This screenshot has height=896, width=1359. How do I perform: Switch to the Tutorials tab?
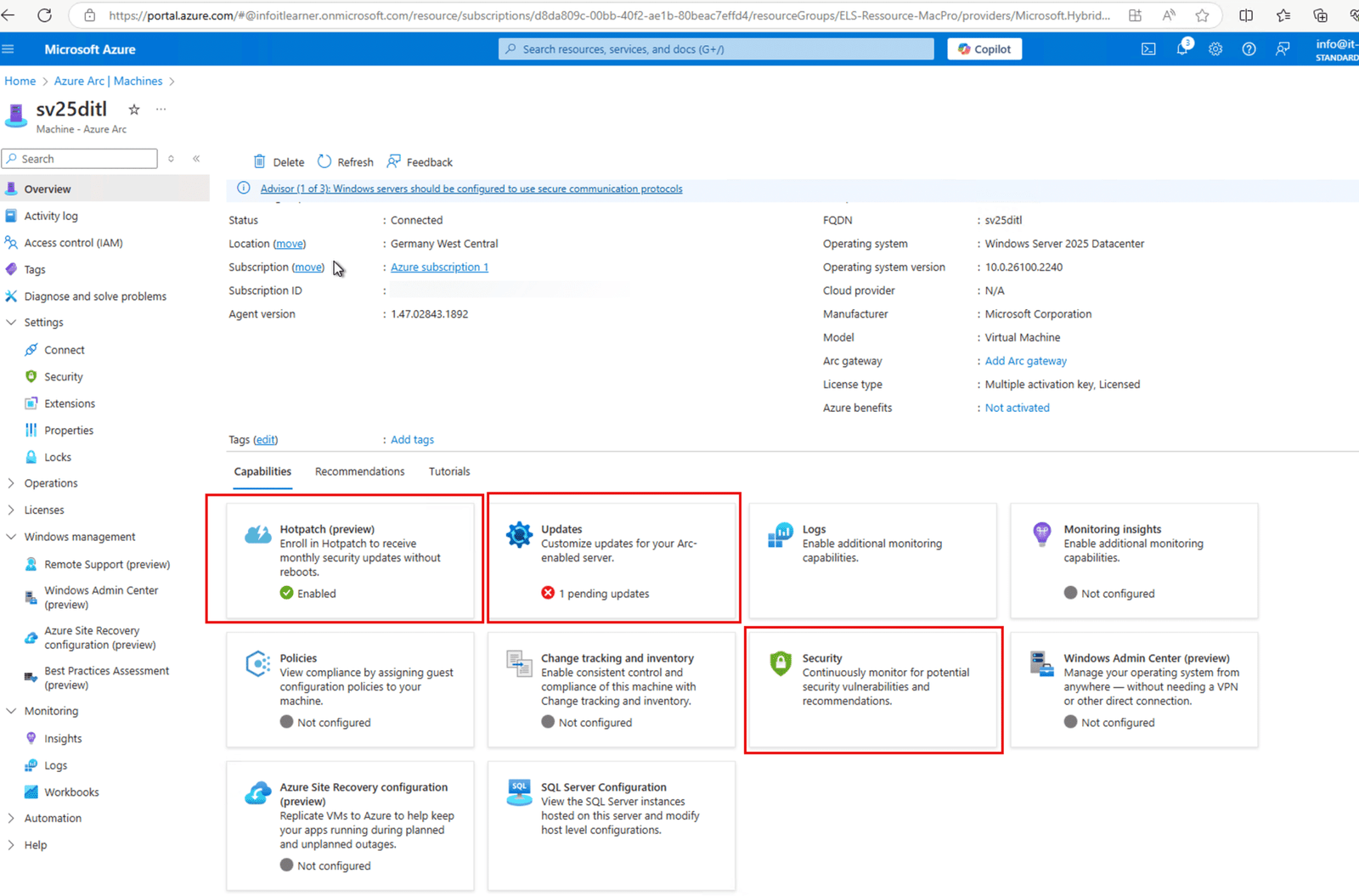(x=448, y=471)
